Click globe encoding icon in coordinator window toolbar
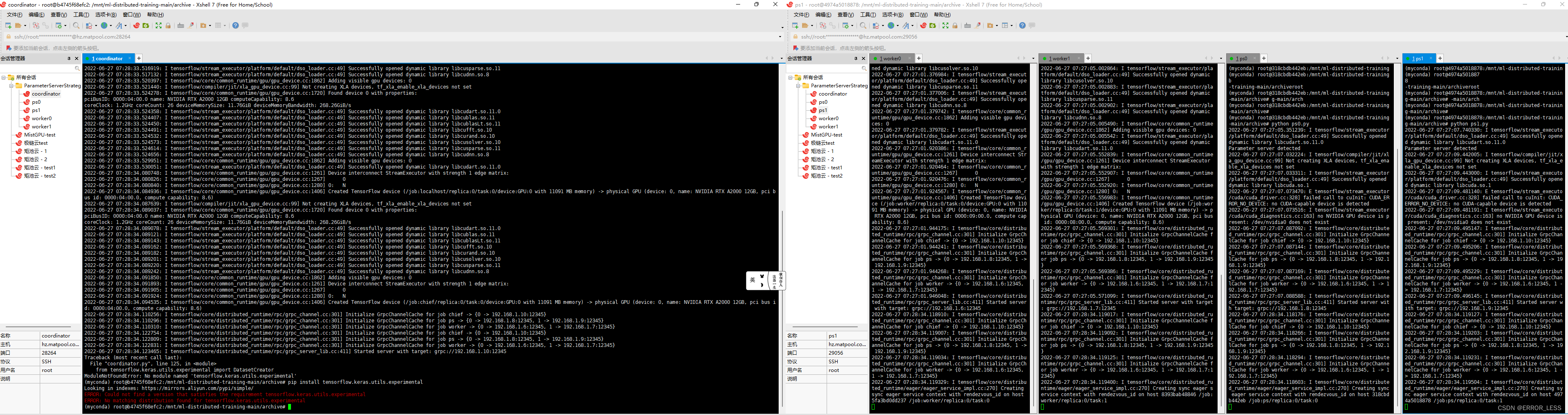 coord(104,25)
